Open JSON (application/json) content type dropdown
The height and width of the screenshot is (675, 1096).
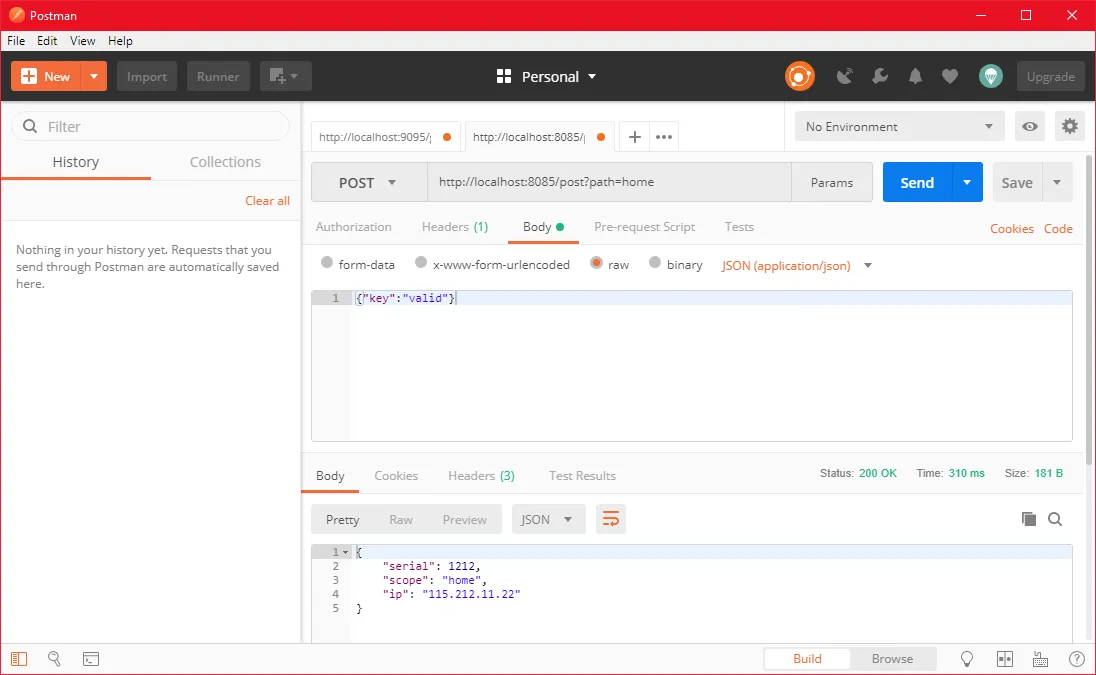coord(797,266)
